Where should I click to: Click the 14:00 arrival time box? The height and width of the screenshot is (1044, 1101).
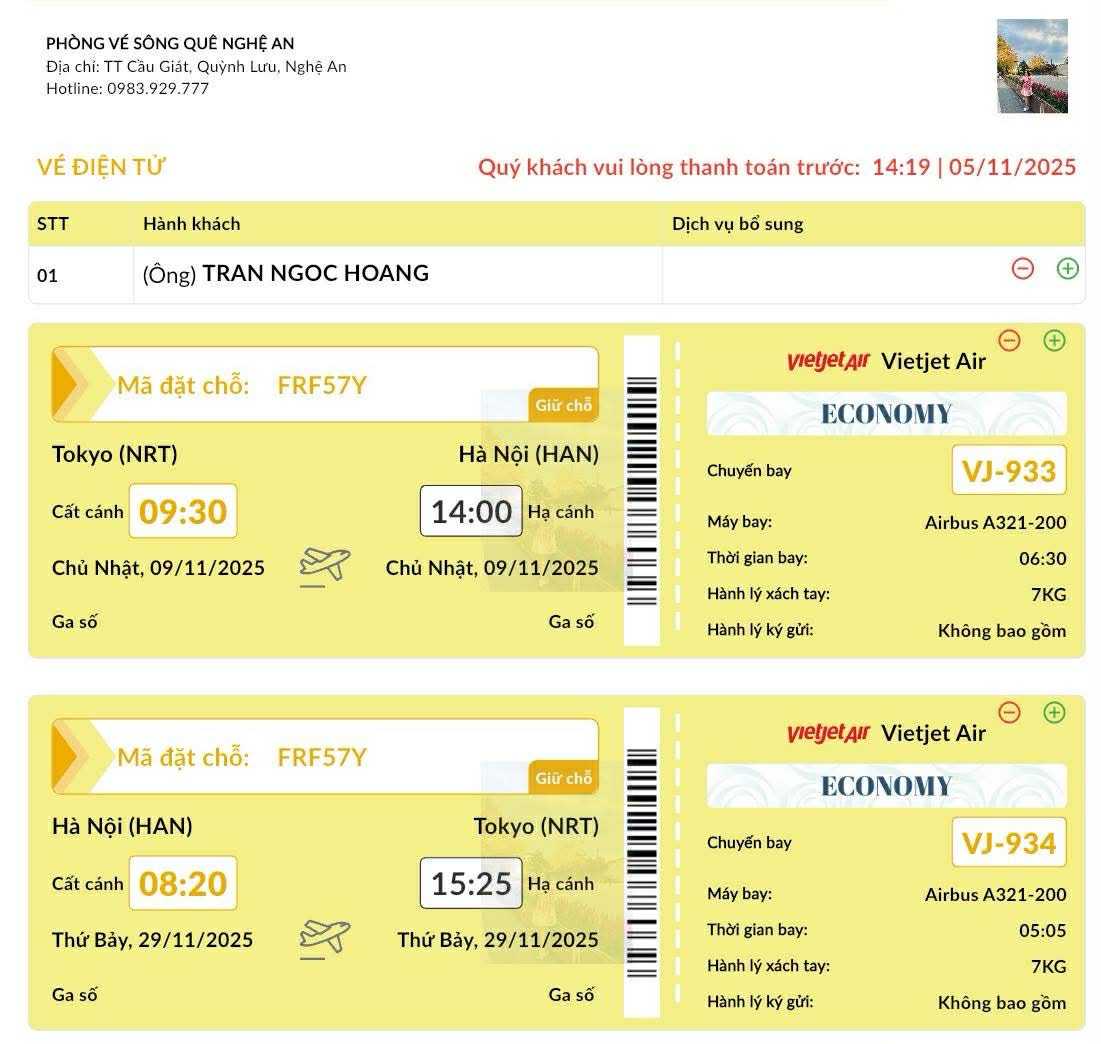471,511
